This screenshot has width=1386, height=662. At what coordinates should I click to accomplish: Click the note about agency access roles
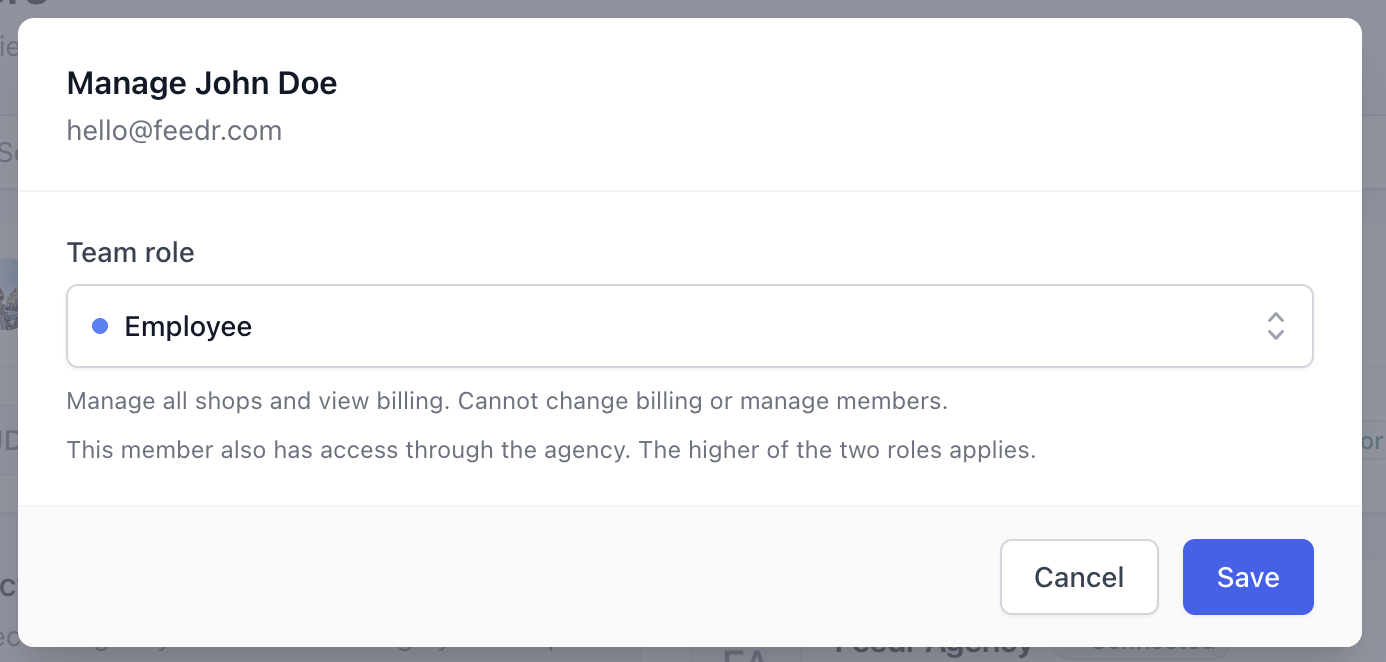coord(551,450)
